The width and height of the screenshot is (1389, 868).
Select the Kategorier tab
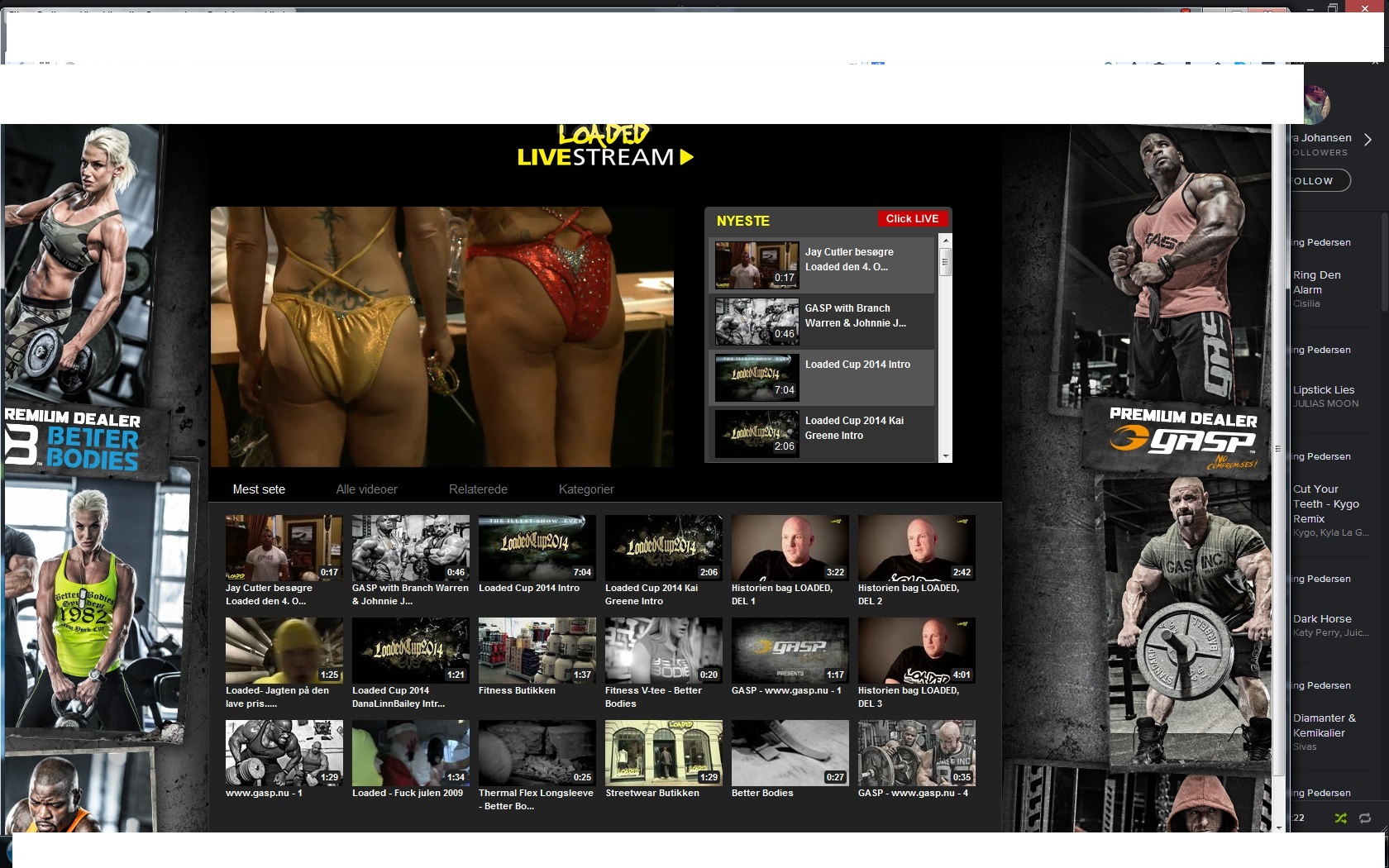tap(586, 489)
